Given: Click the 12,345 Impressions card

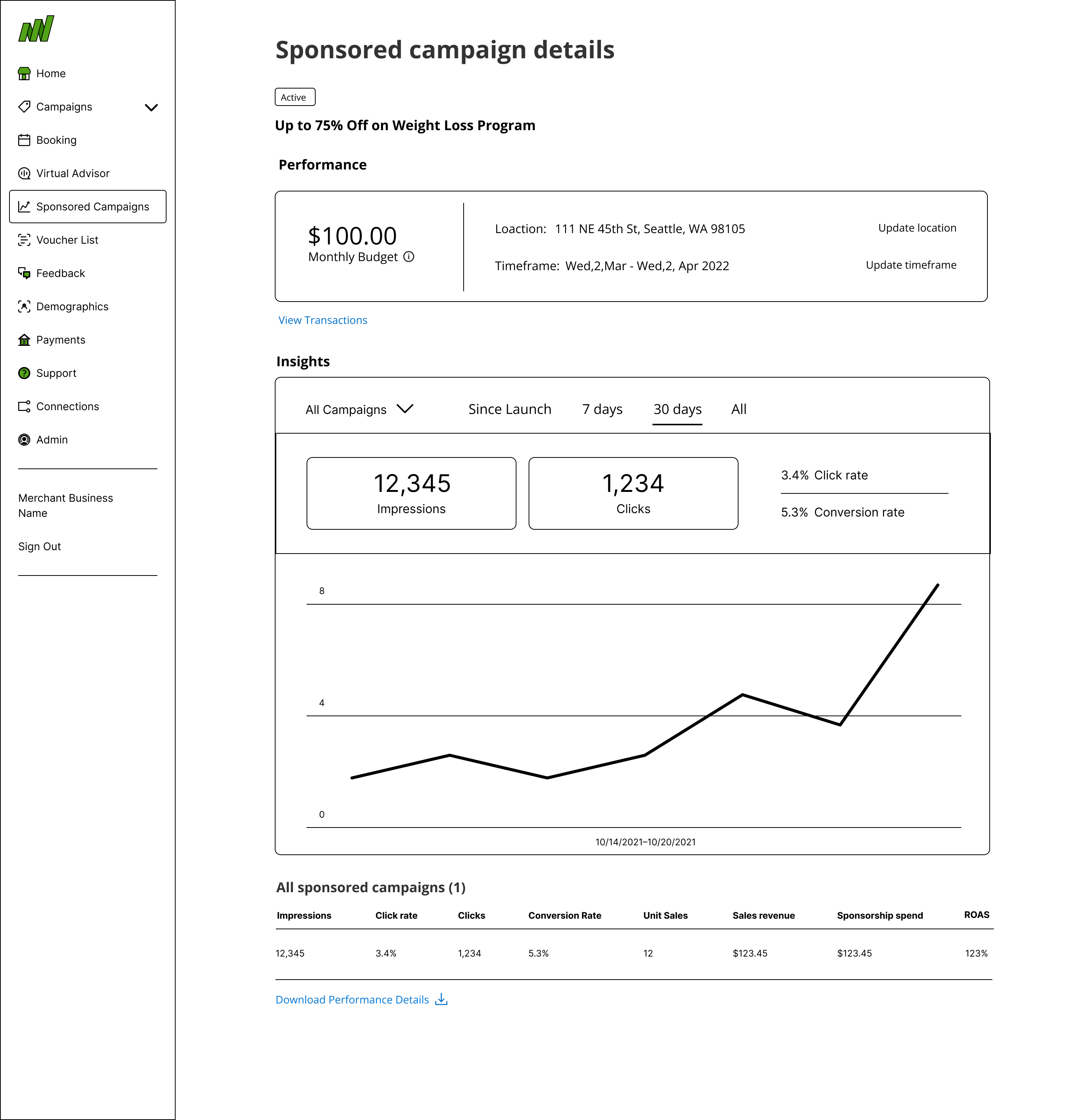Looking at the screenshot, I should coord(411,493).
